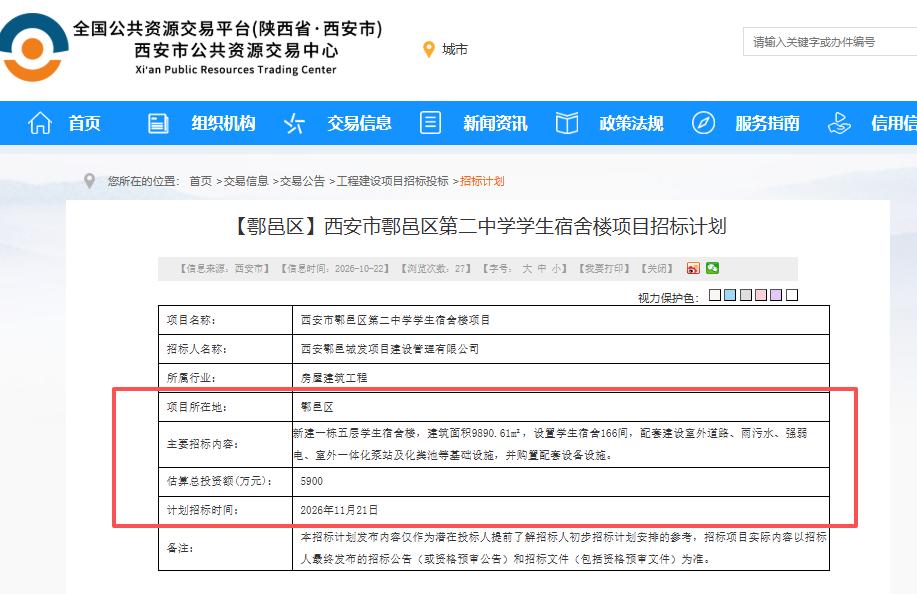Set font size to 中
The width and height of the screenshot is (917, 594).
(542, 268)
